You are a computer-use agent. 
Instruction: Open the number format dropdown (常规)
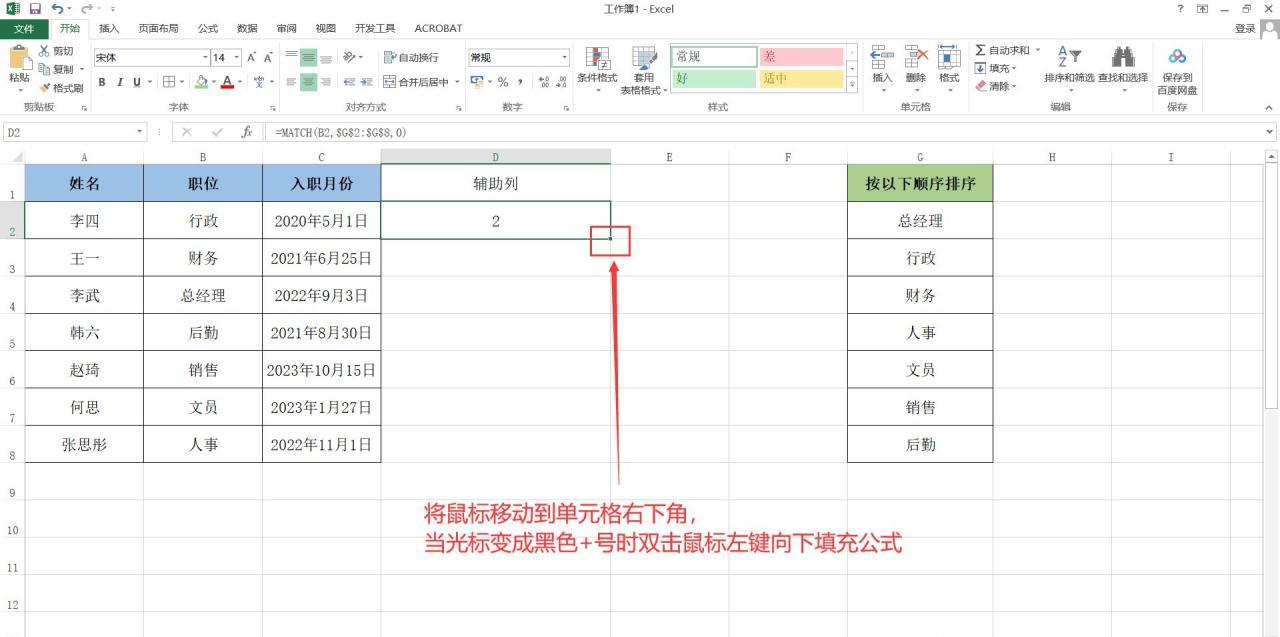click(x=564, y=57)
